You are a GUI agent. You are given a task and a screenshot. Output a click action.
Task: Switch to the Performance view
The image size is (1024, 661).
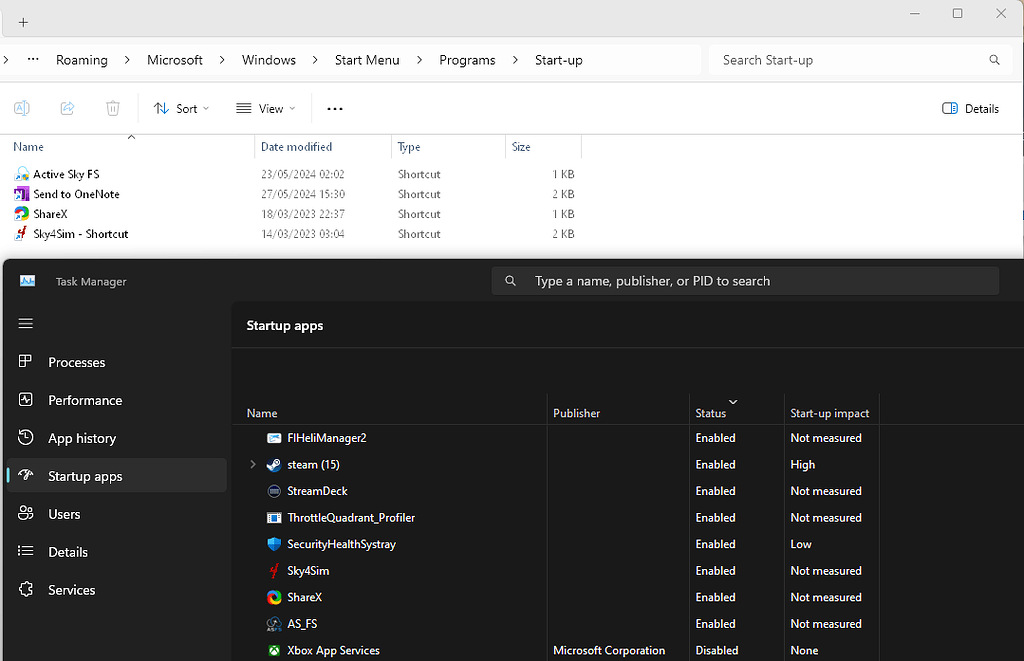tap(85, 400)
